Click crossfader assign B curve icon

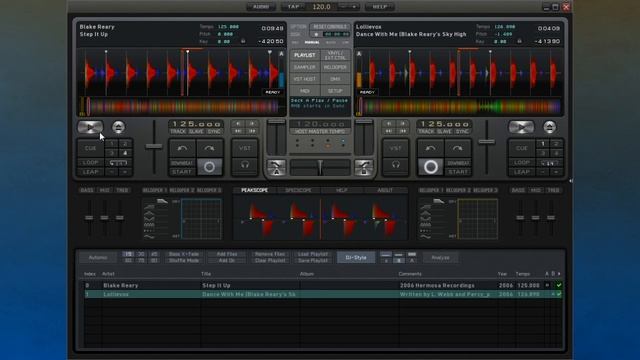click(364, 167)
